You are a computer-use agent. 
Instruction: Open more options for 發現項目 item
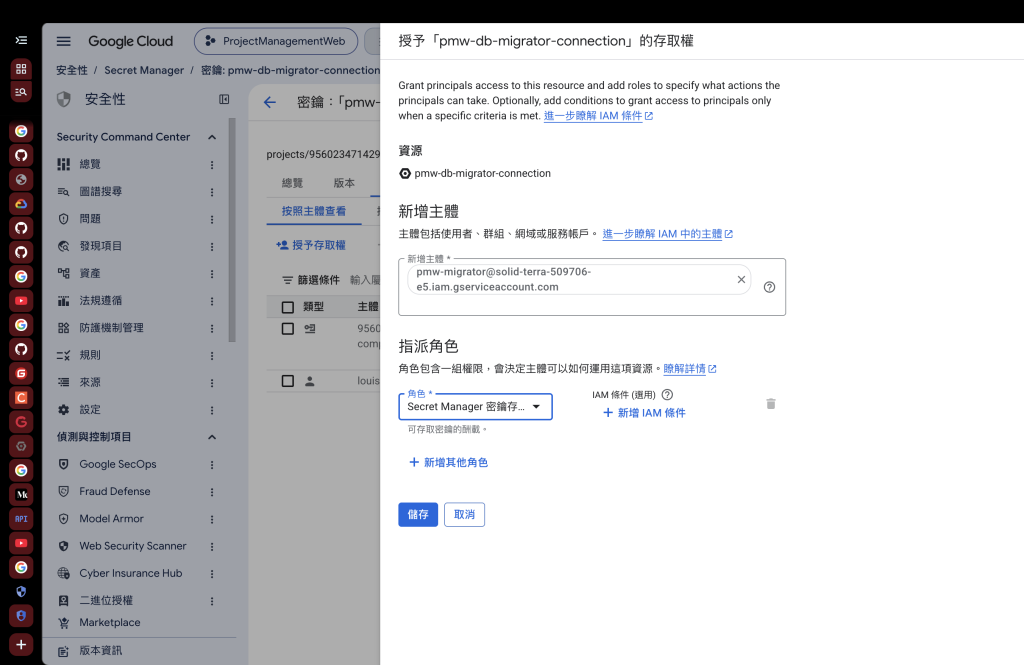212,247
